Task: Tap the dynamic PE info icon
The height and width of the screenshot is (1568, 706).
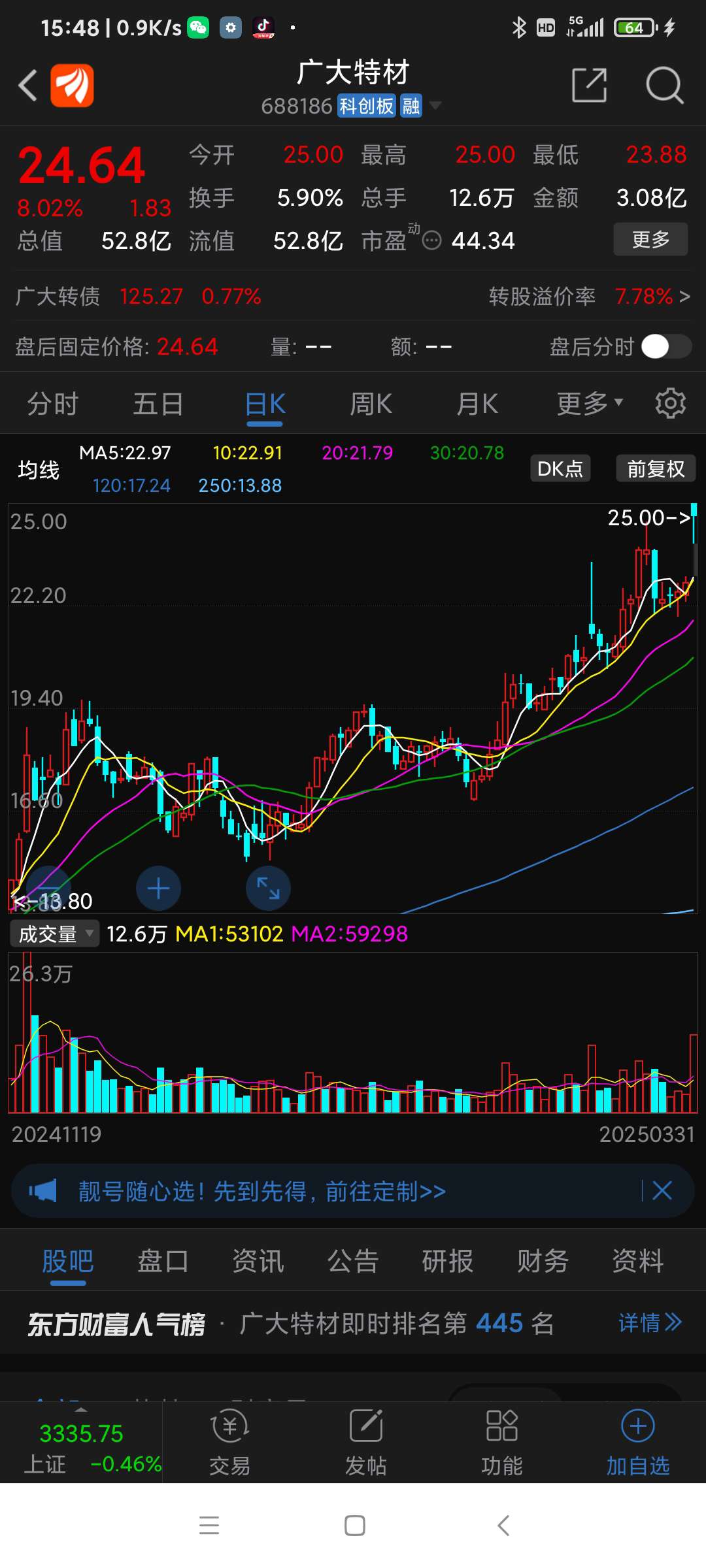Action: click(432, 241)
